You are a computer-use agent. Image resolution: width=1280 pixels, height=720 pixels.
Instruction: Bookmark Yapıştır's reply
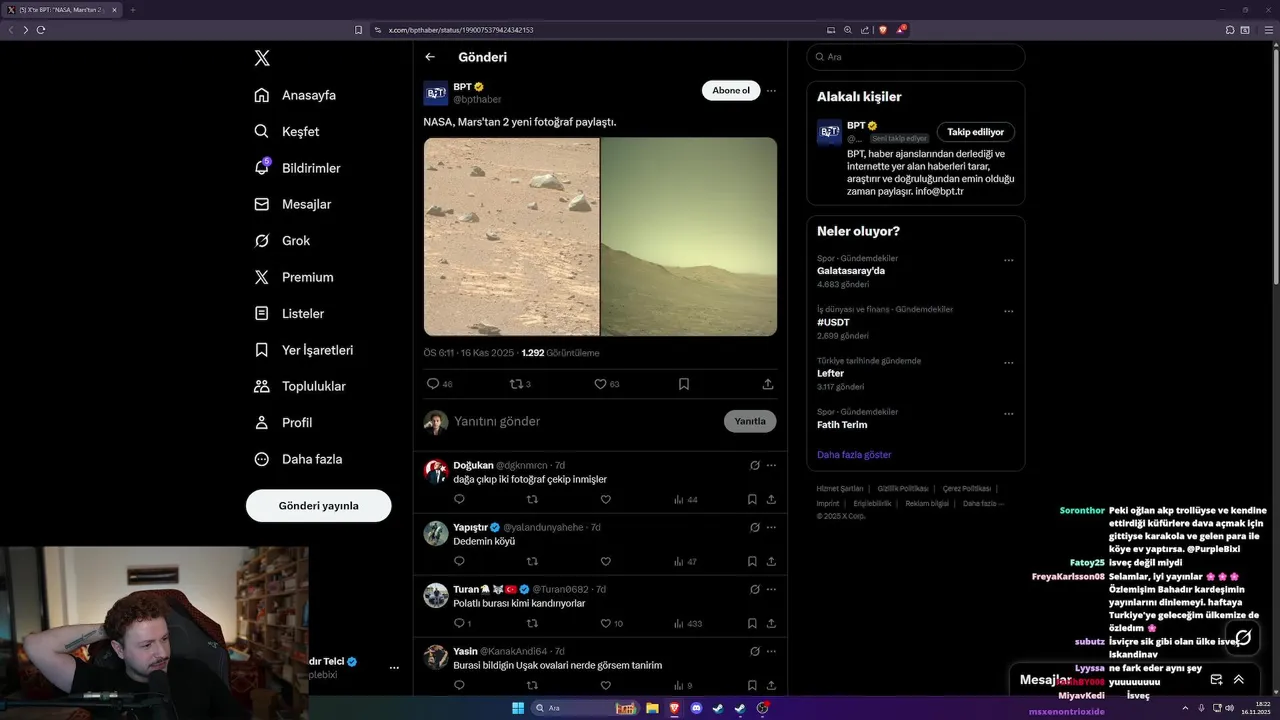pyautogui.click(x=752, y=561)
